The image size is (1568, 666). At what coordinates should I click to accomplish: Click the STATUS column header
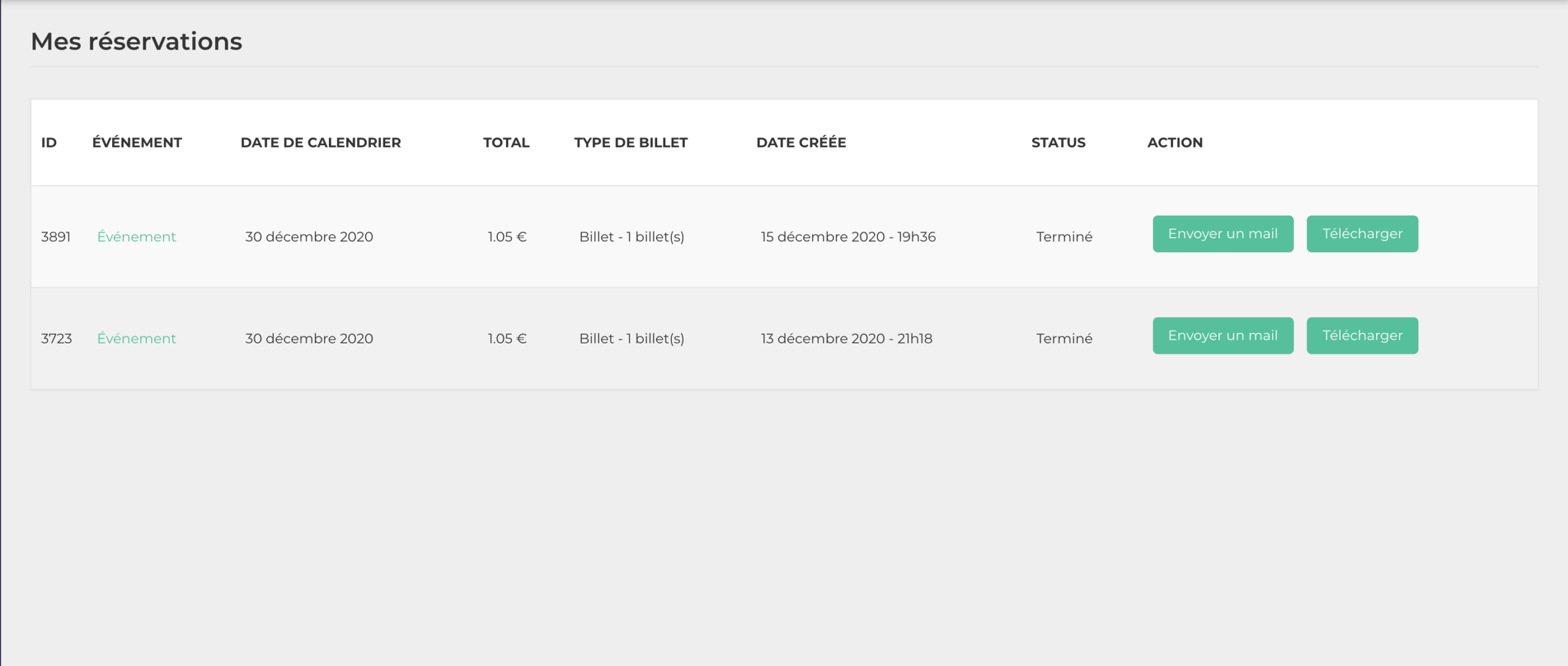1058,143
